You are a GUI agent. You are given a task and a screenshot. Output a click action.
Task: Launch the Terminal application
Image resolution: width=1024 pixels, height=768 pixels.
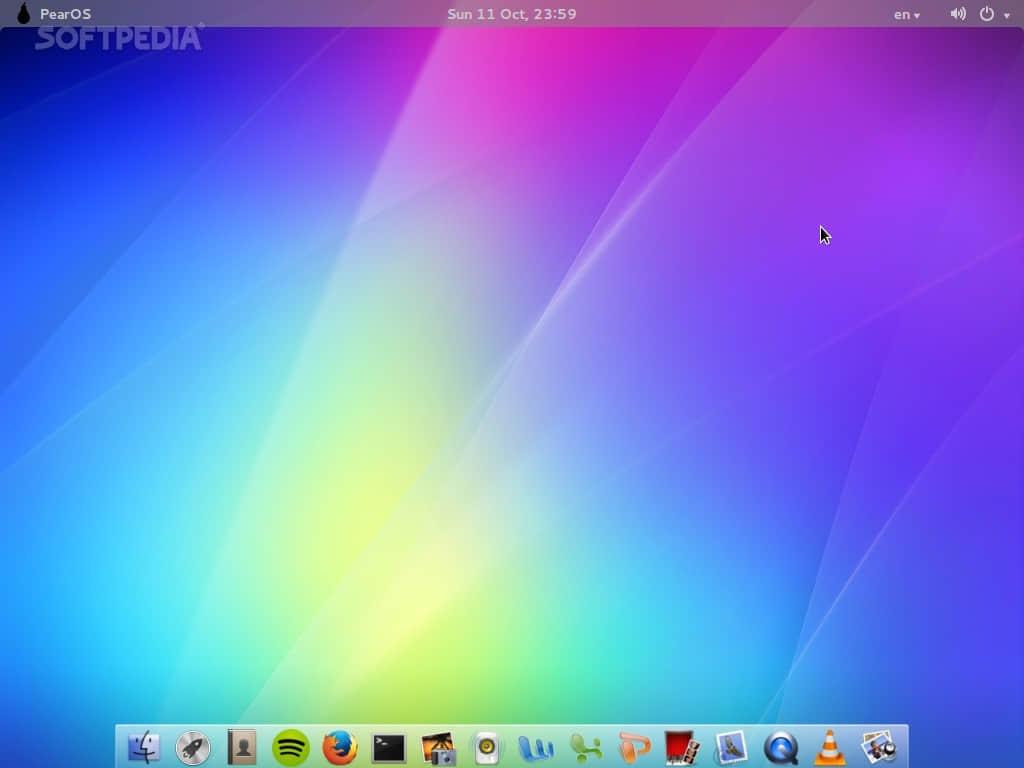click(389, 747)
